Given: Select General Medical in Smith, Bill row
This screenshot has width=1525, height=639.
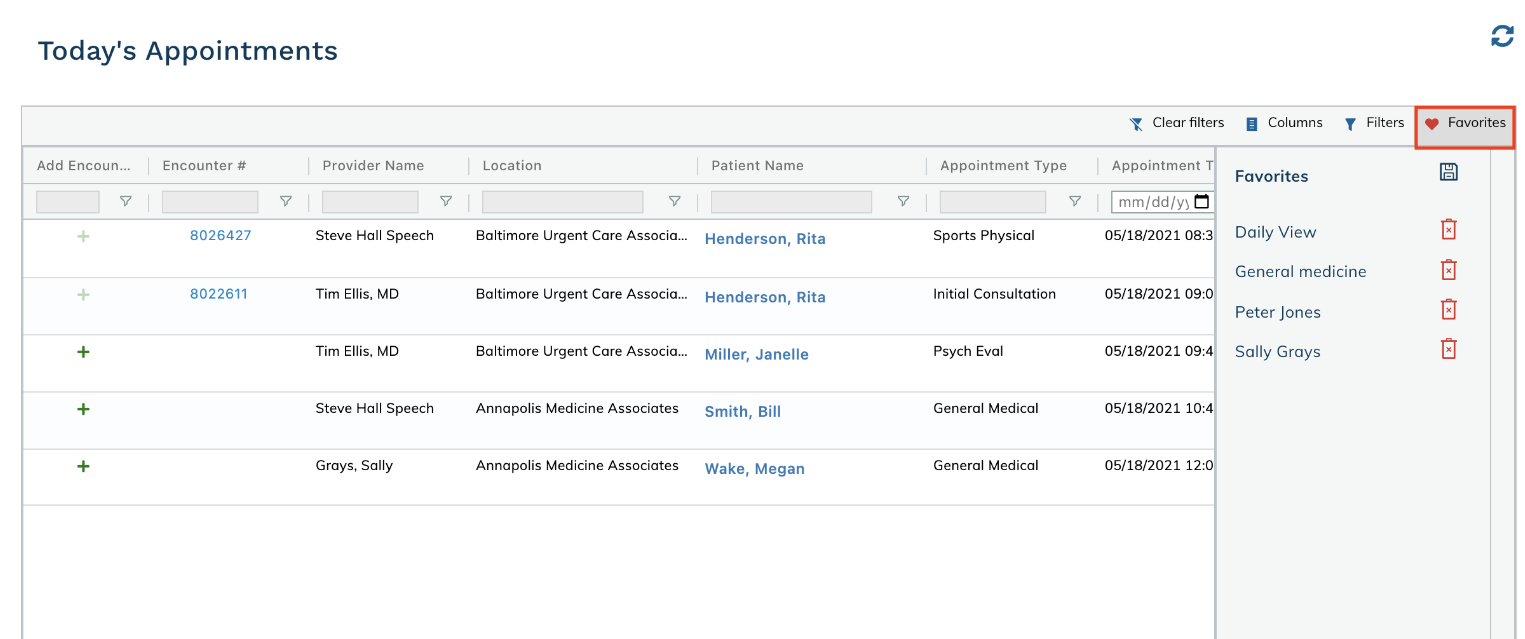Looking at the screenshot, I should pyautogui.click(x=985, y=408).
